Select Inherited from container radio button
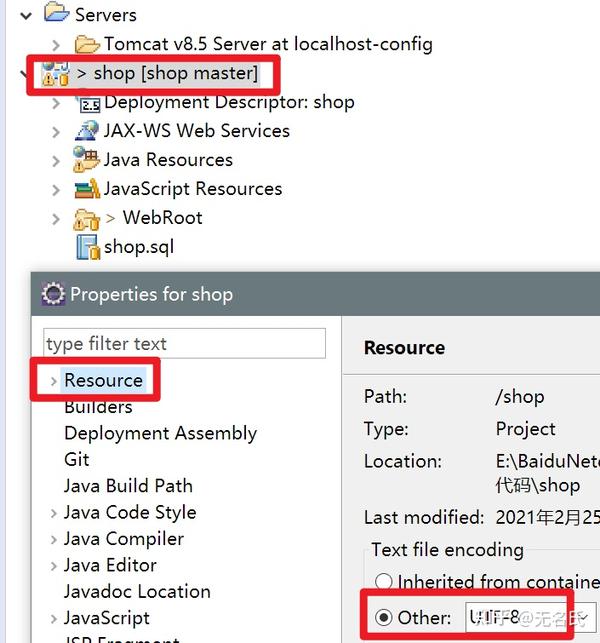The image size is (600, 643). tap(383, 581)
